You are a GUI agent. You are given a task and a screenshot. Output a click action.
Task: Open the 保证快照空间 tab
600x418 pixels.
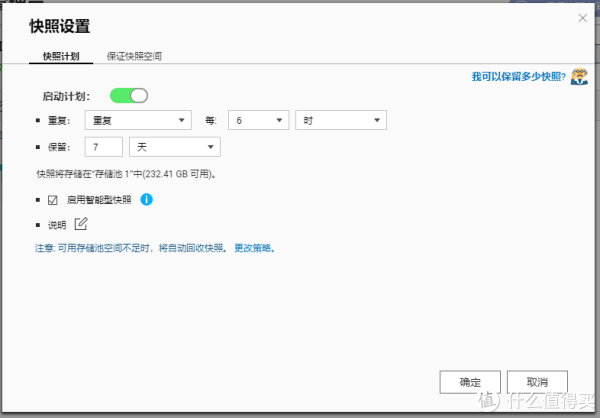point(134,57)
